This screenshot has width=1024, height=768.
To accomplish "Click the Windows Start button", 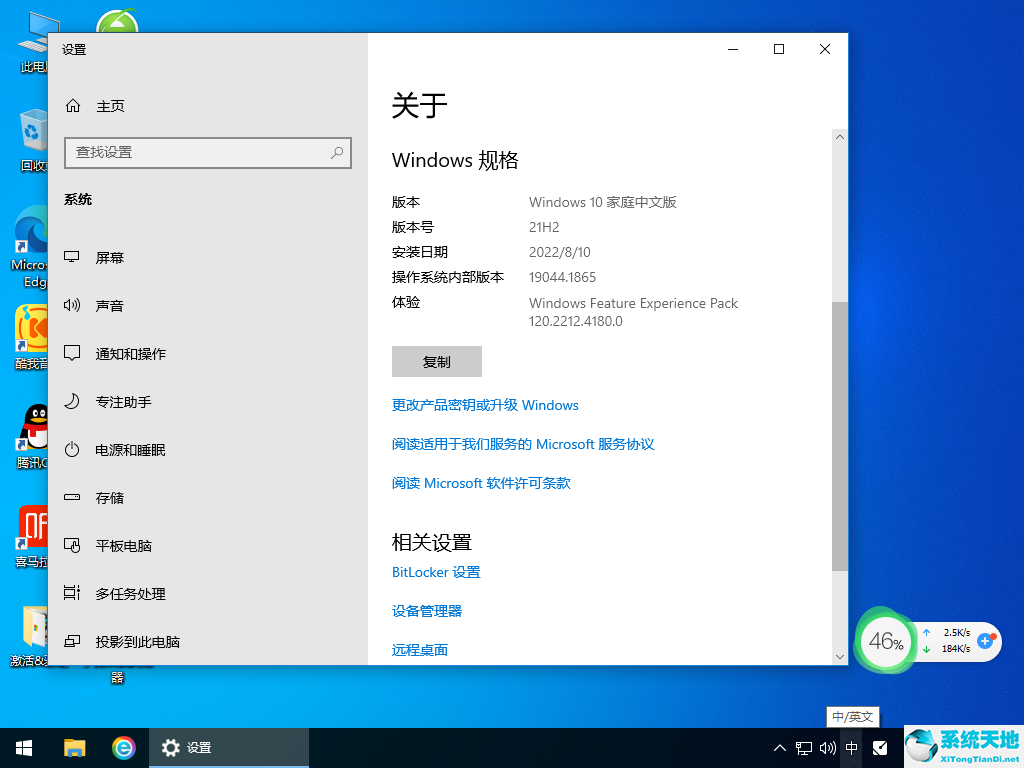I will pos(24,747).
